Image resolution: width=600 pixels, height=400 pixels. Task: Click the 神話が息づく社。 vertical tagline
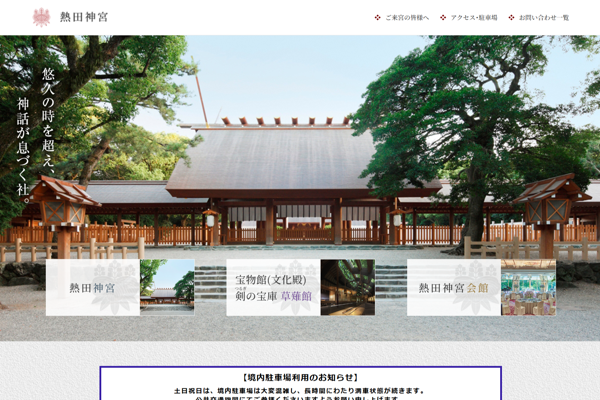click(x=23, y=152)
